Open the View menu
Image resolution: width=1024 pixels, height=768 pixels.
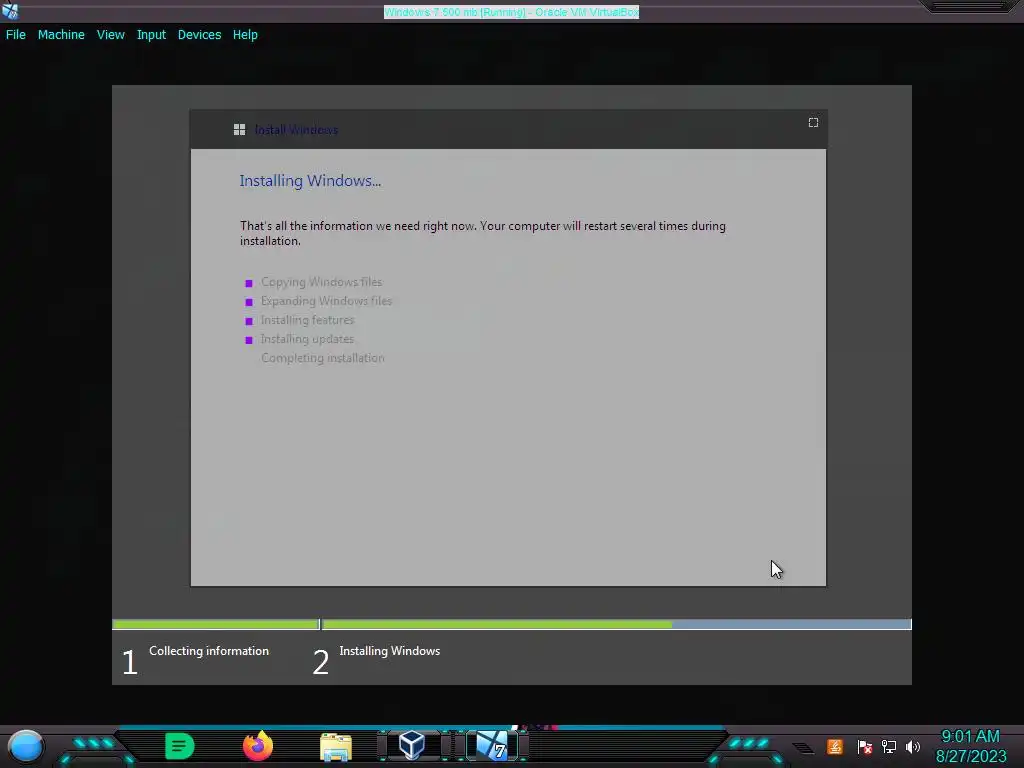click(x=110, y=35)
